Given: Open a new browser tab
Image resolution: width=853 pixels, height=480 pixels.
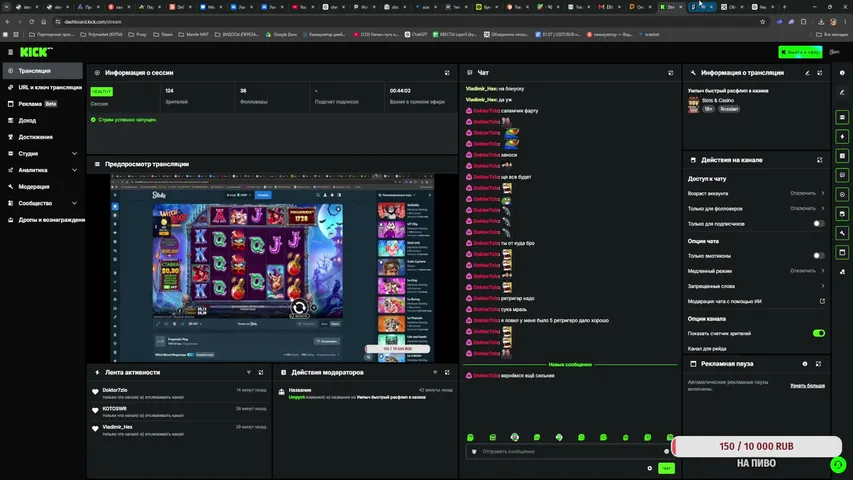Looking at the screenshot, I should [x=784, y=7].
